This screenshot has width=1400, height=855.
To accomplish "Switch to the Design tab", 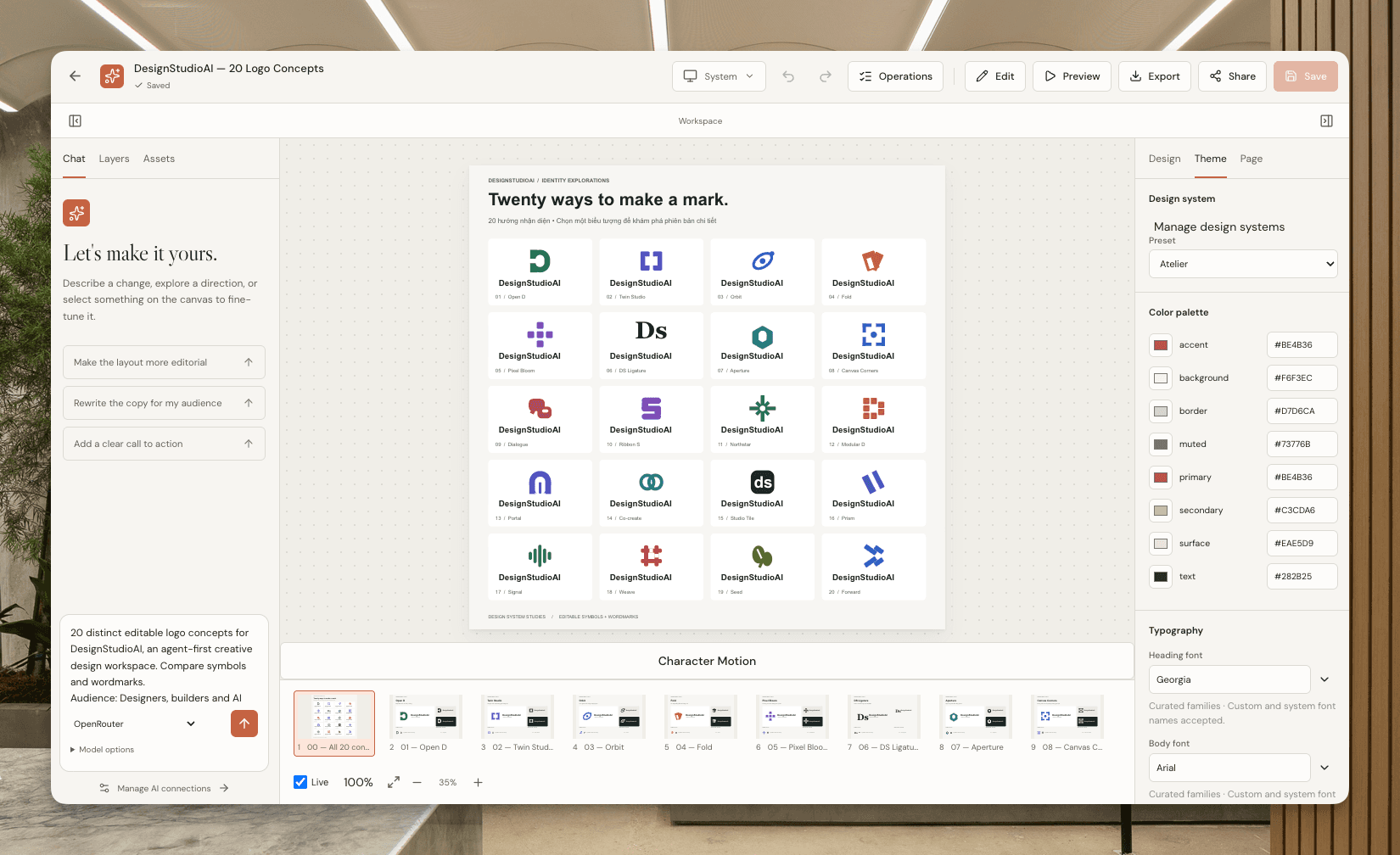I will click(x=1164, y=159).
